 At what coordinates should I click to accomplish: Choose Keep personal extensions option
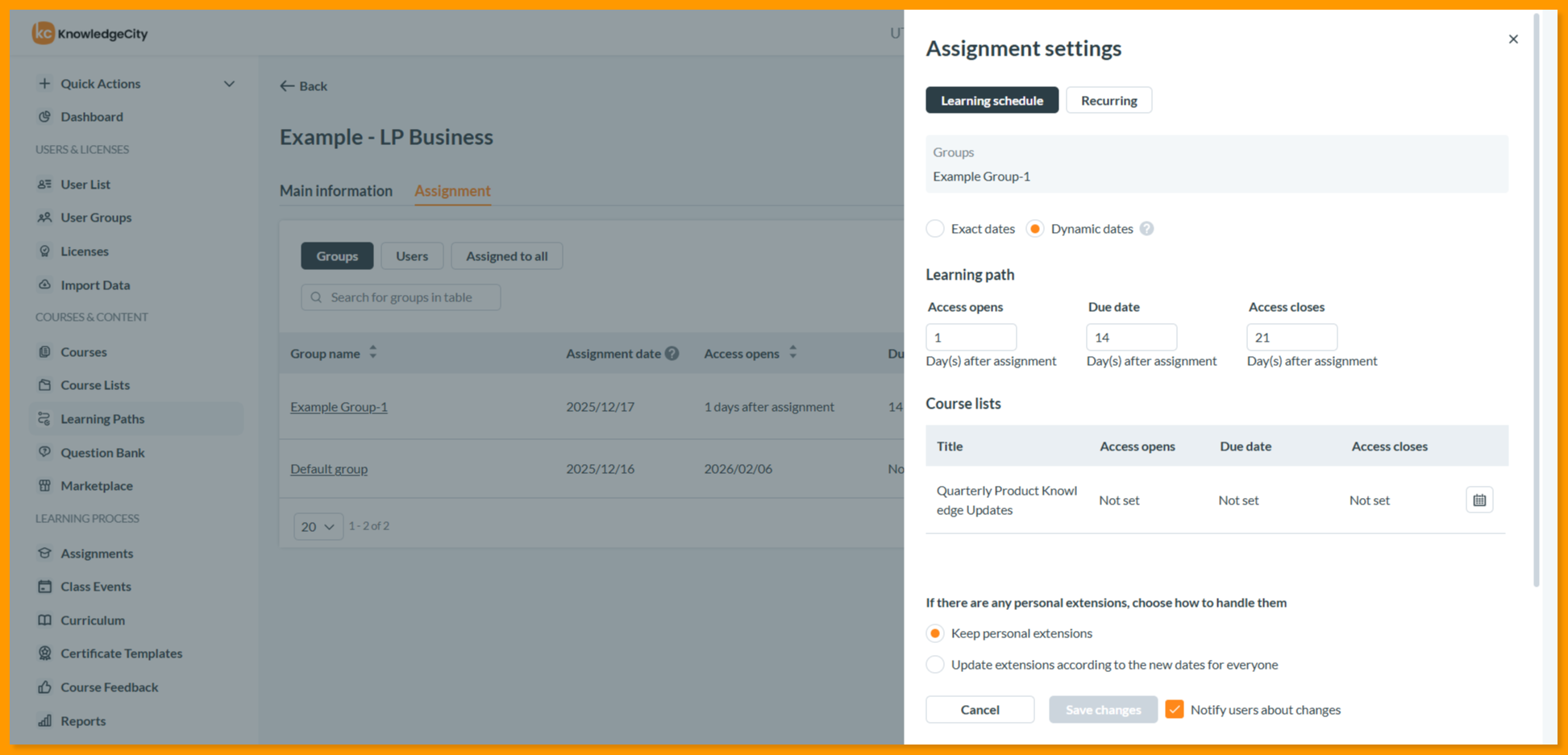(x=935, y=633)
